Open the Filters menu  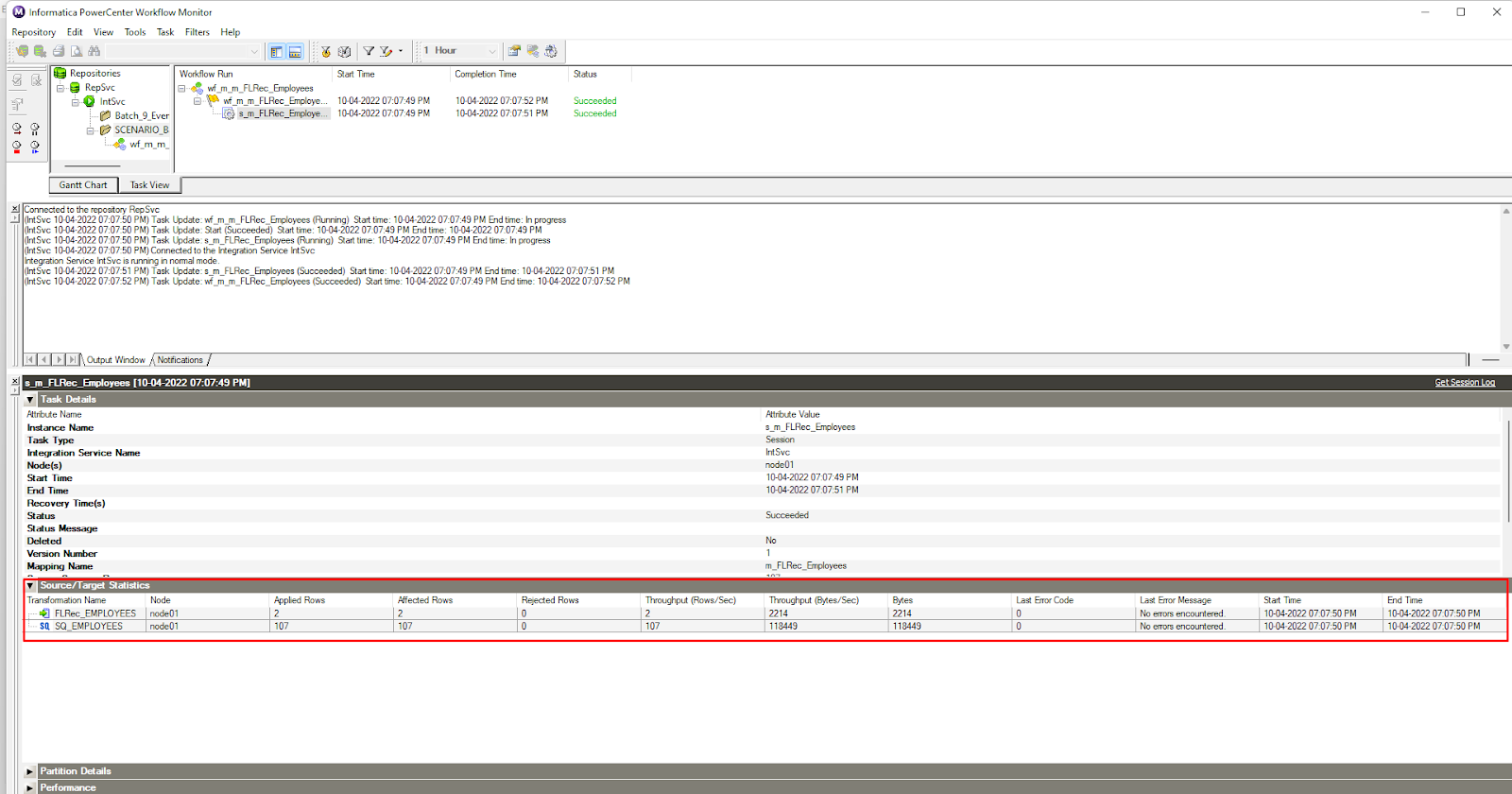pos(198,32)
